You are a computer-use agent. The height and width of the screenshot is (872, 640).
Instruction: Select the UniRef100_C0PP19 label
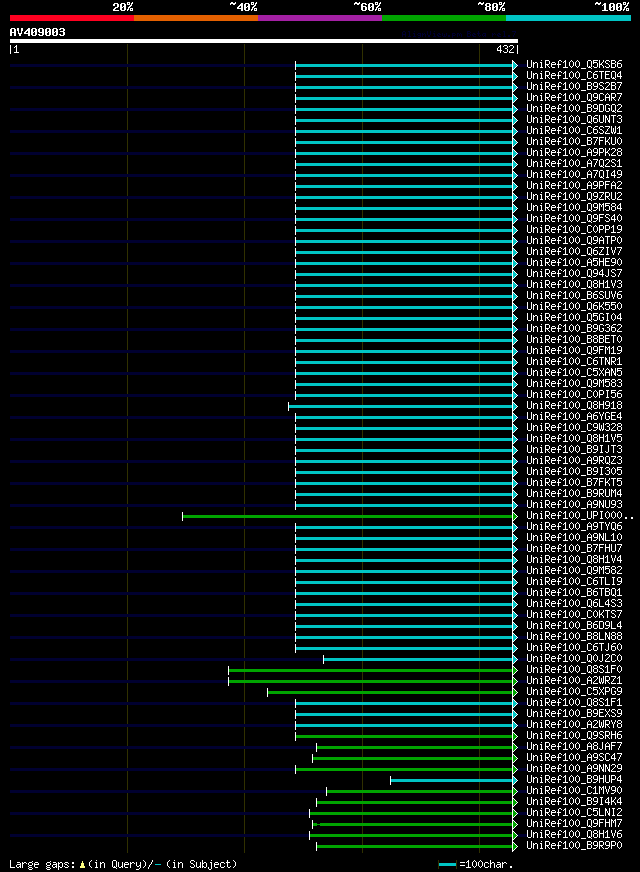point(574,230)
